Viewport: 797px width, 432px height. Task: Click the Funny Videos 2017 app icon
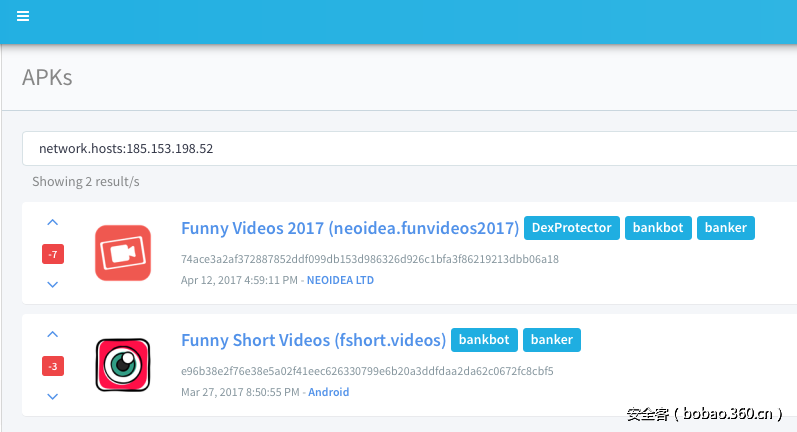pyautogui.click(x=122, y=253)
